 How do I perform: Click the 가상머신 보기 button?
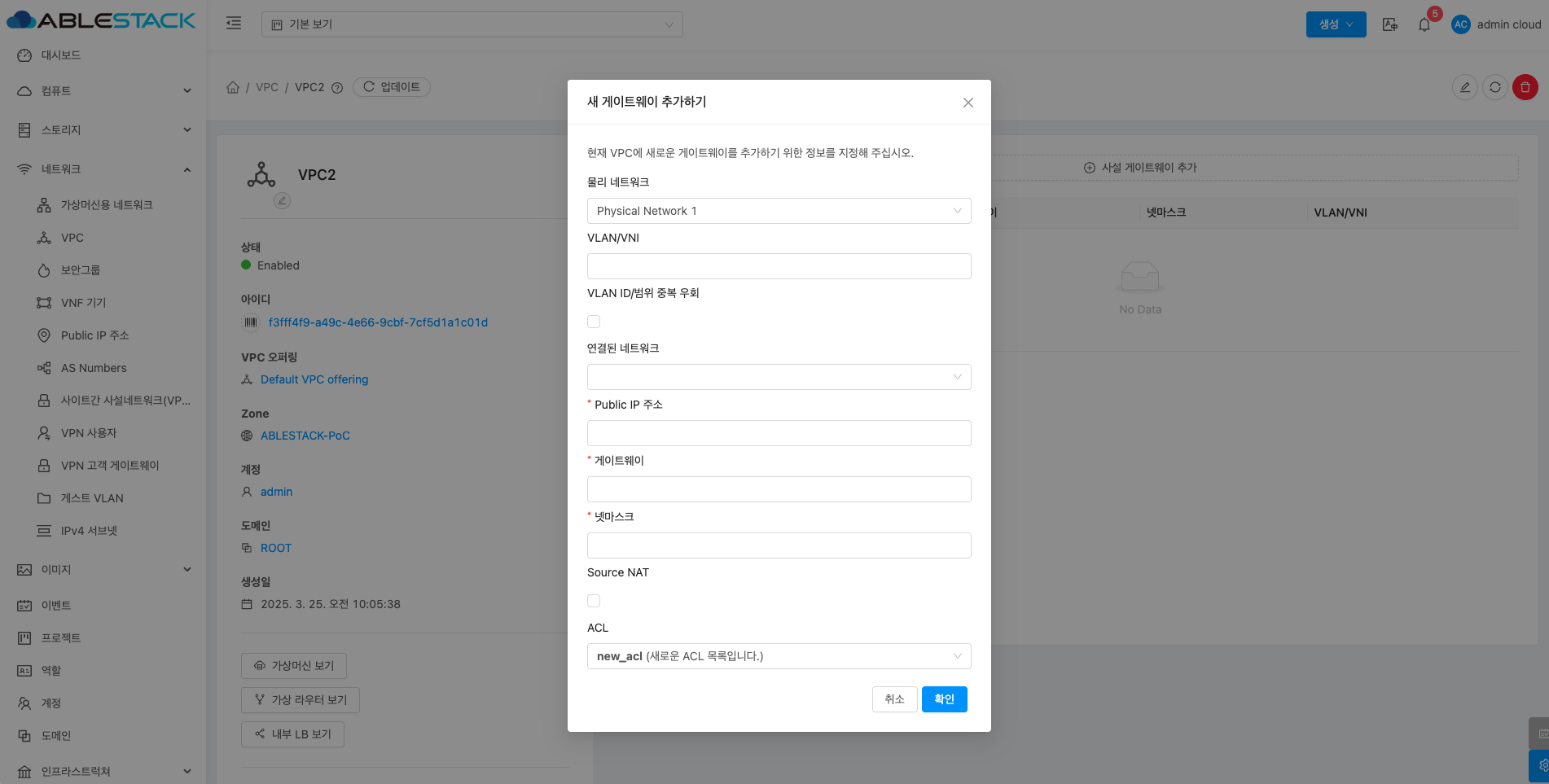click(294, 666)
